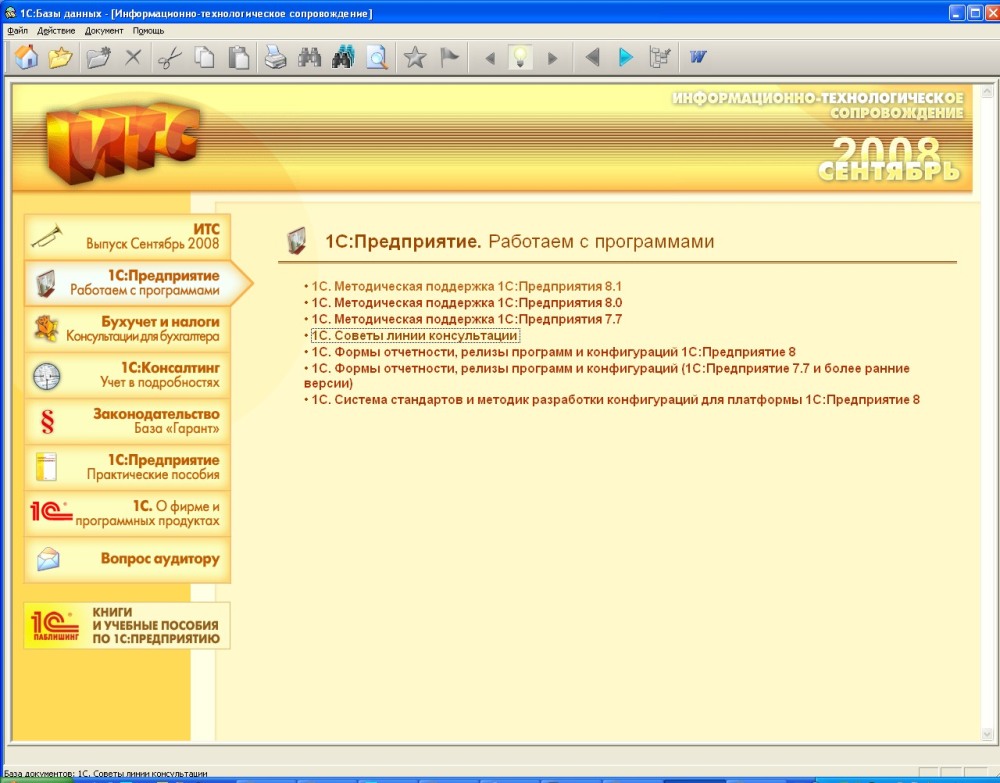Click the scissors cut icon

(x=169, y=58)
